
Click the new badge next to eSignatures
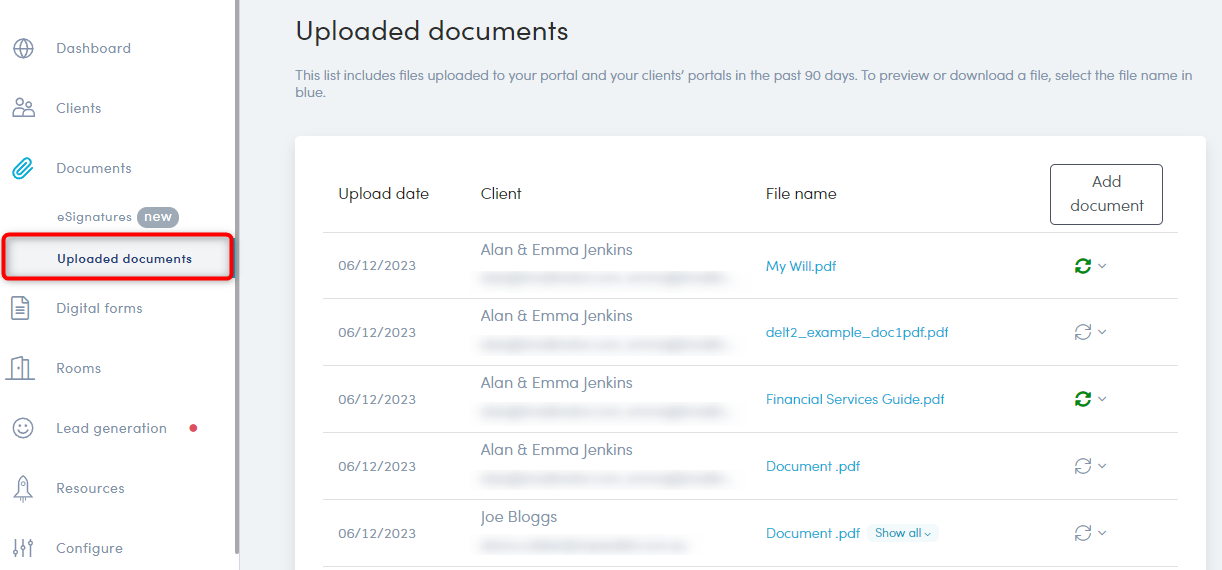[157, 217]
